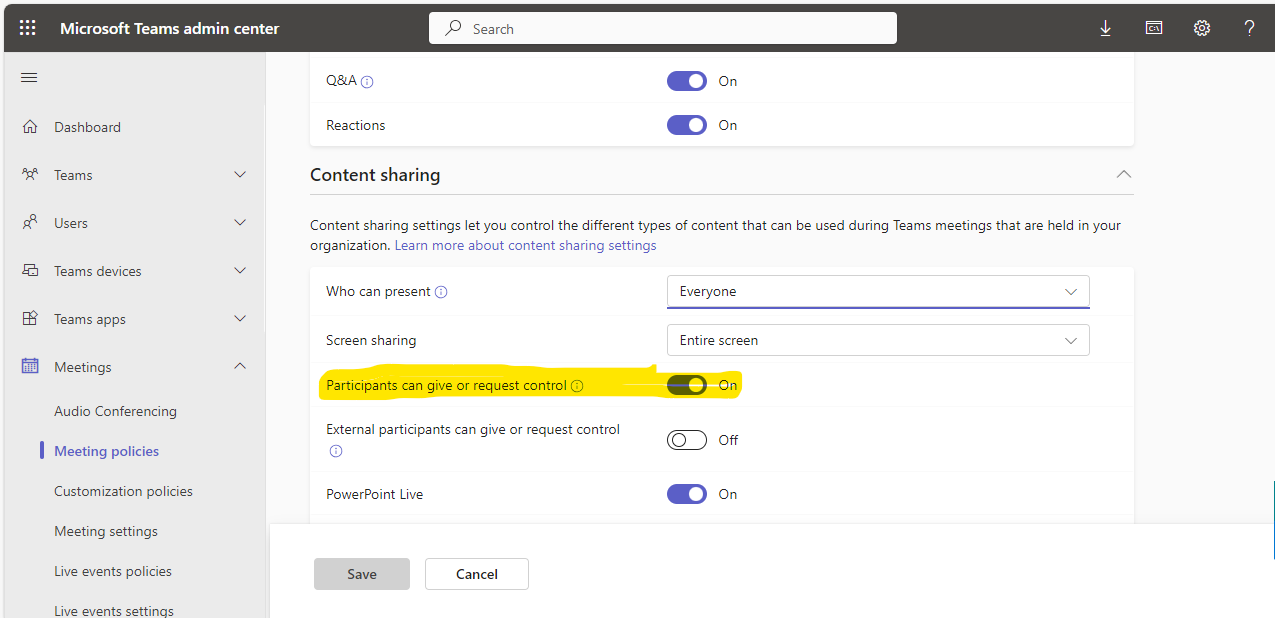
Task: Open the Who can present dropdown
Action: 878,291
